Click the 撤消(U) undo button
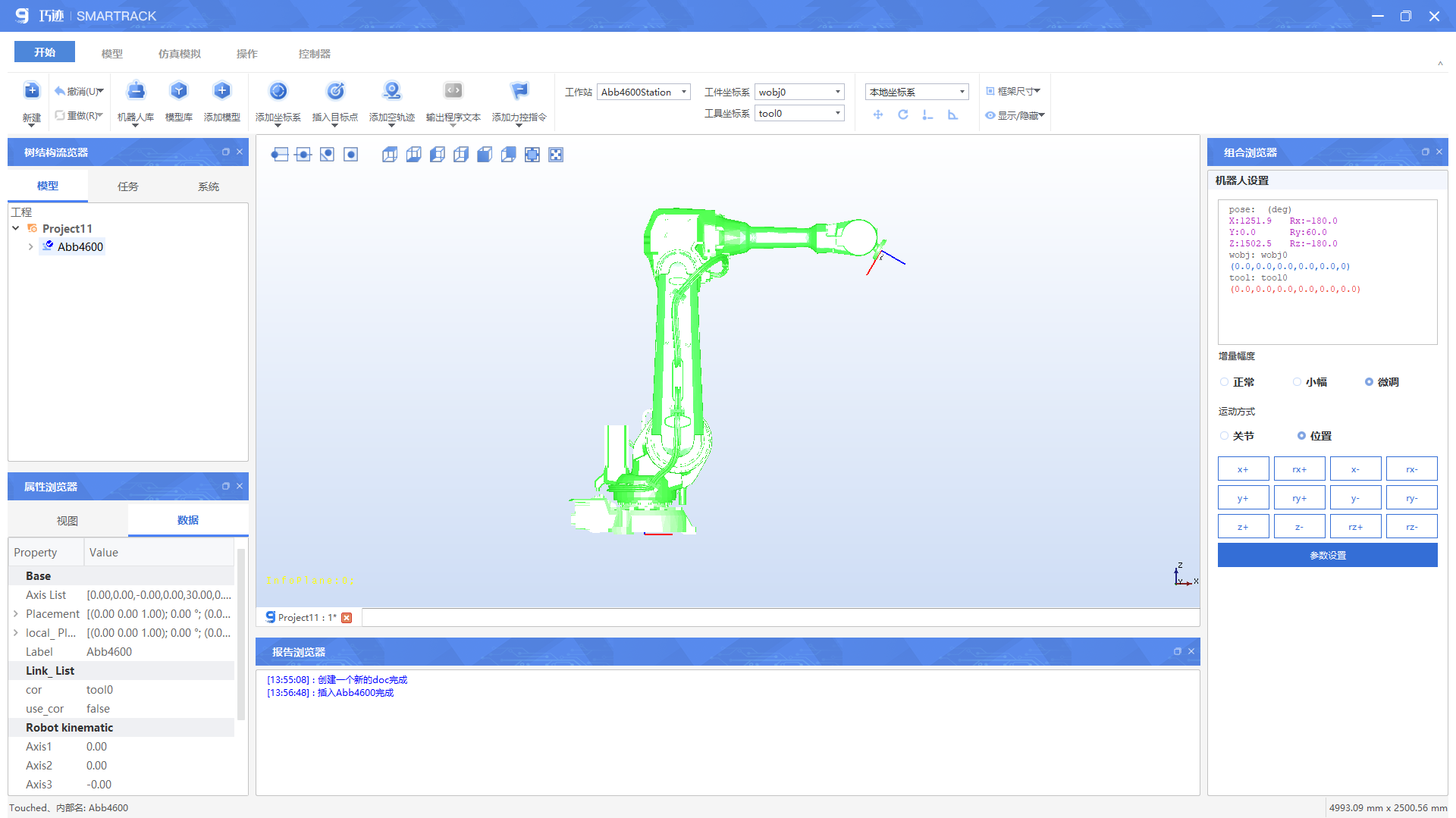 [x=78, y=91]
